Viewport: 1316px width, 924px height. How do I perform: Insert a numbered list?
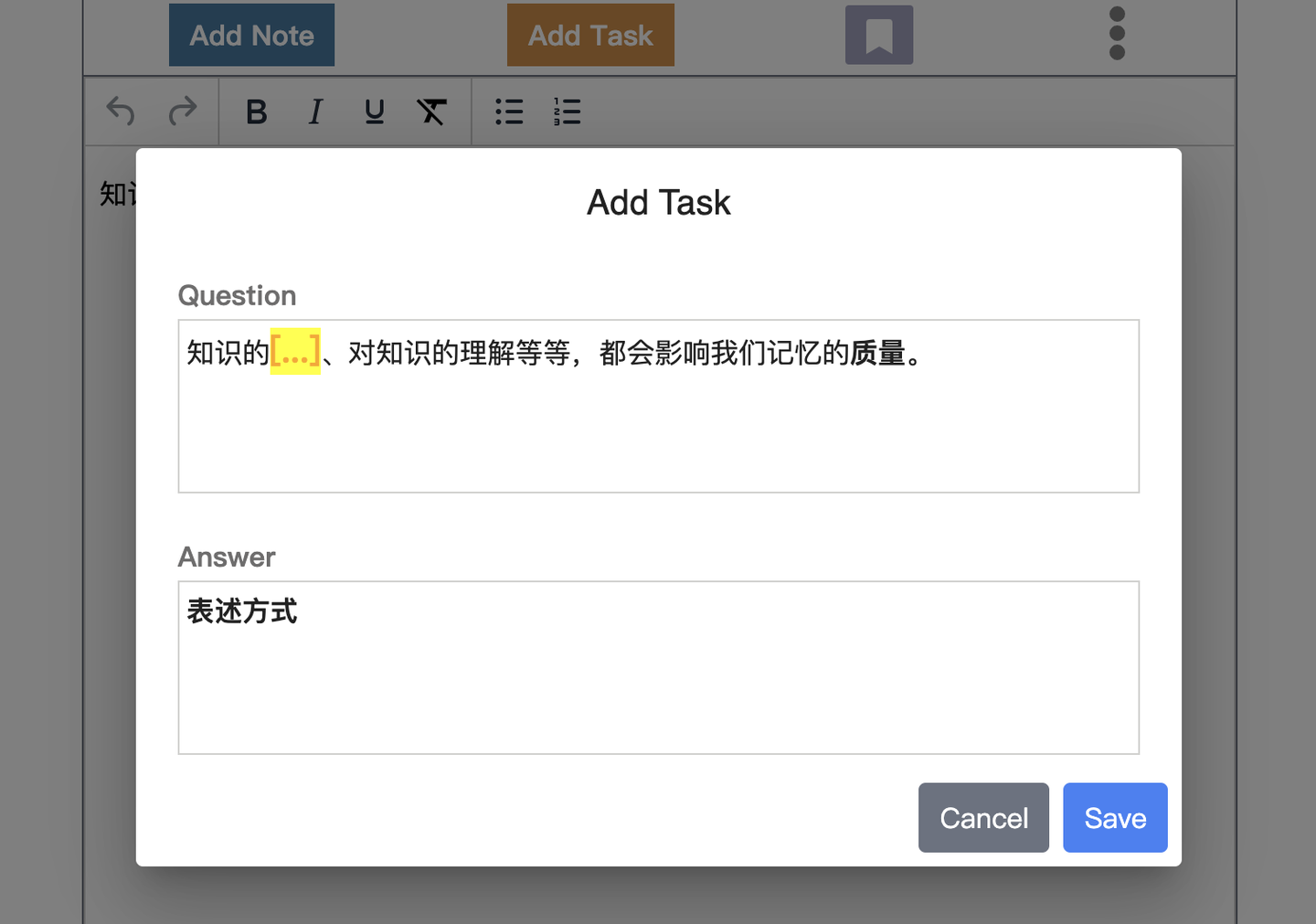tap(567, 112)
